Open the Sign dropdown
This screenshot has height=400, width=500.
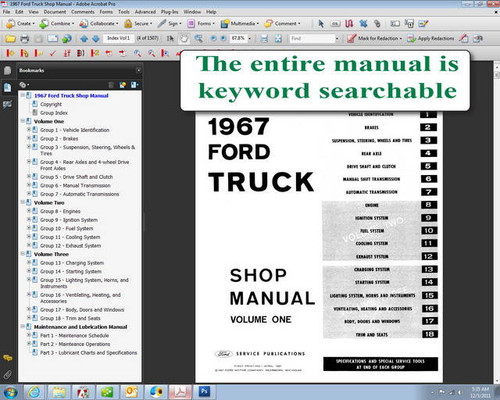click(x=170, y=24)
